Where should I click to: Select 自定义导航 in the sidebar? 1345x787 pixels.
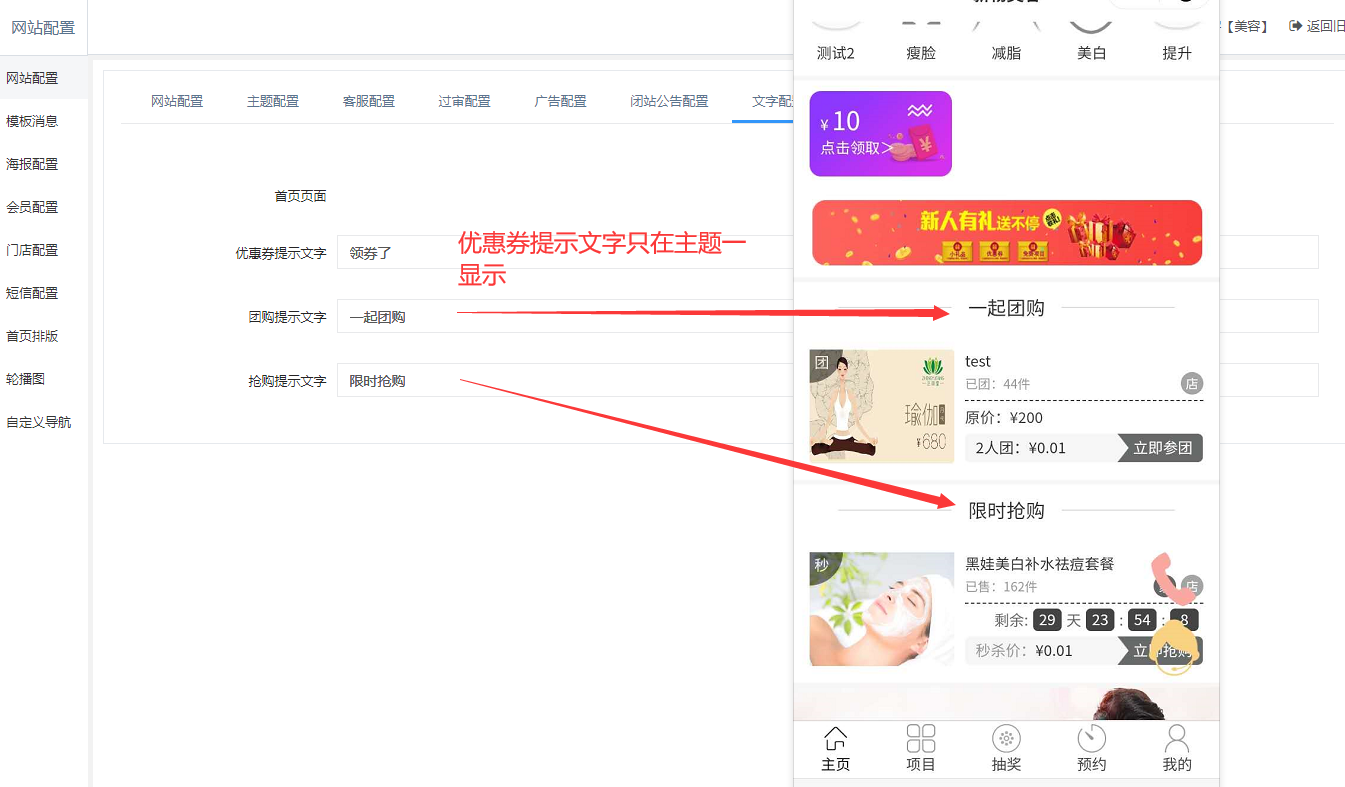coord(44,422)
